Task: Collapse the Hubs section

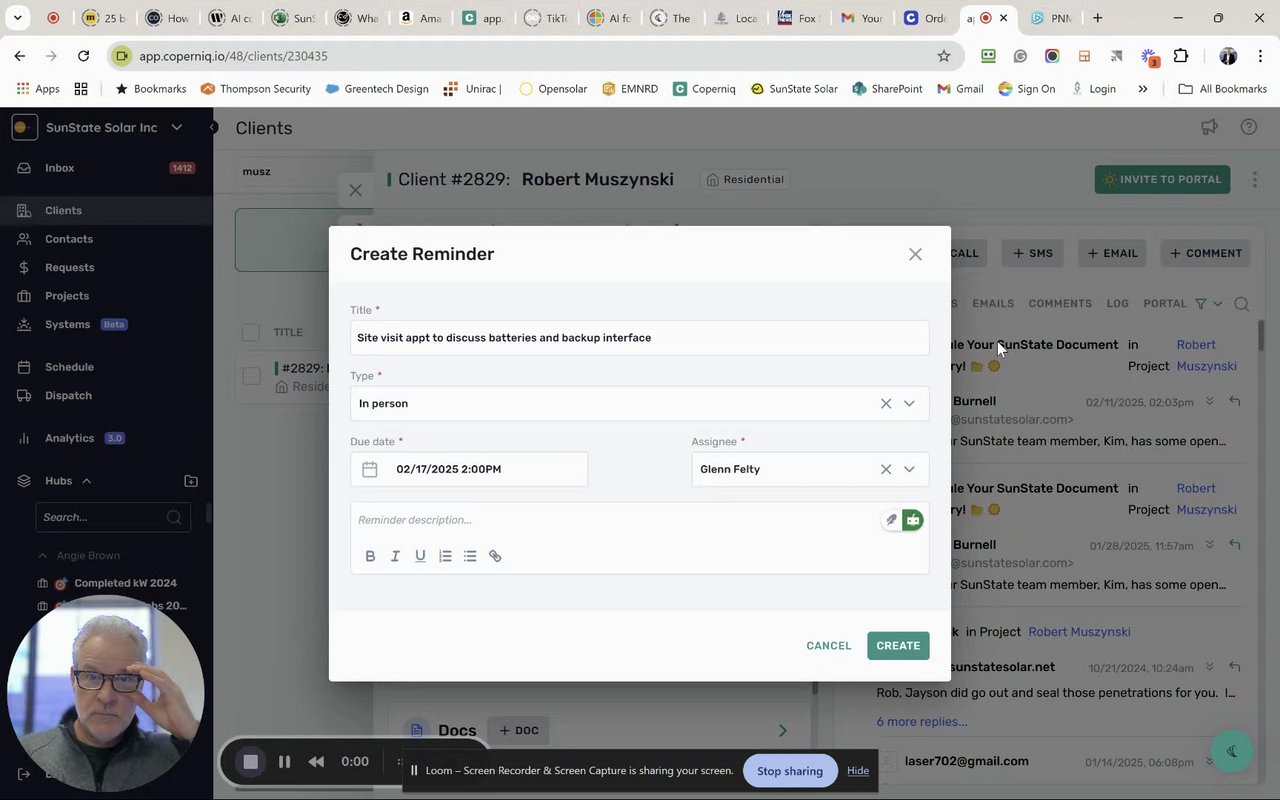Action: 86,481
